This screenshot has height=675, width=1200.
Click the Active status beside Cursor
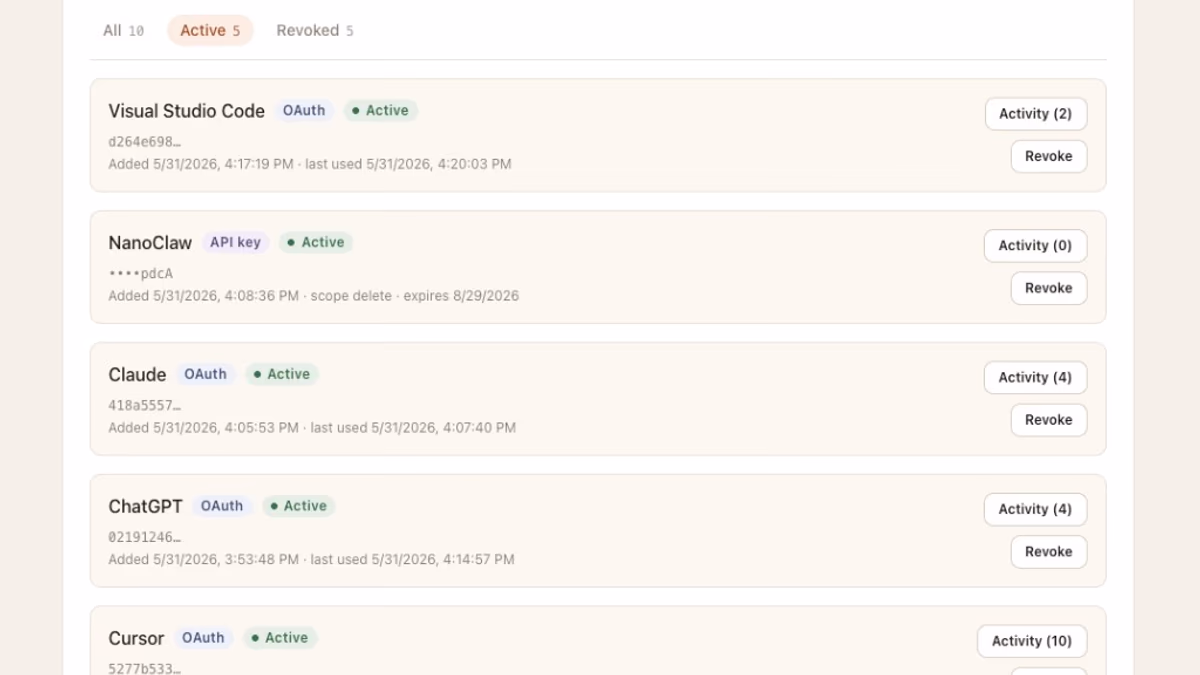pyautogui.click(x=280, y=639)
